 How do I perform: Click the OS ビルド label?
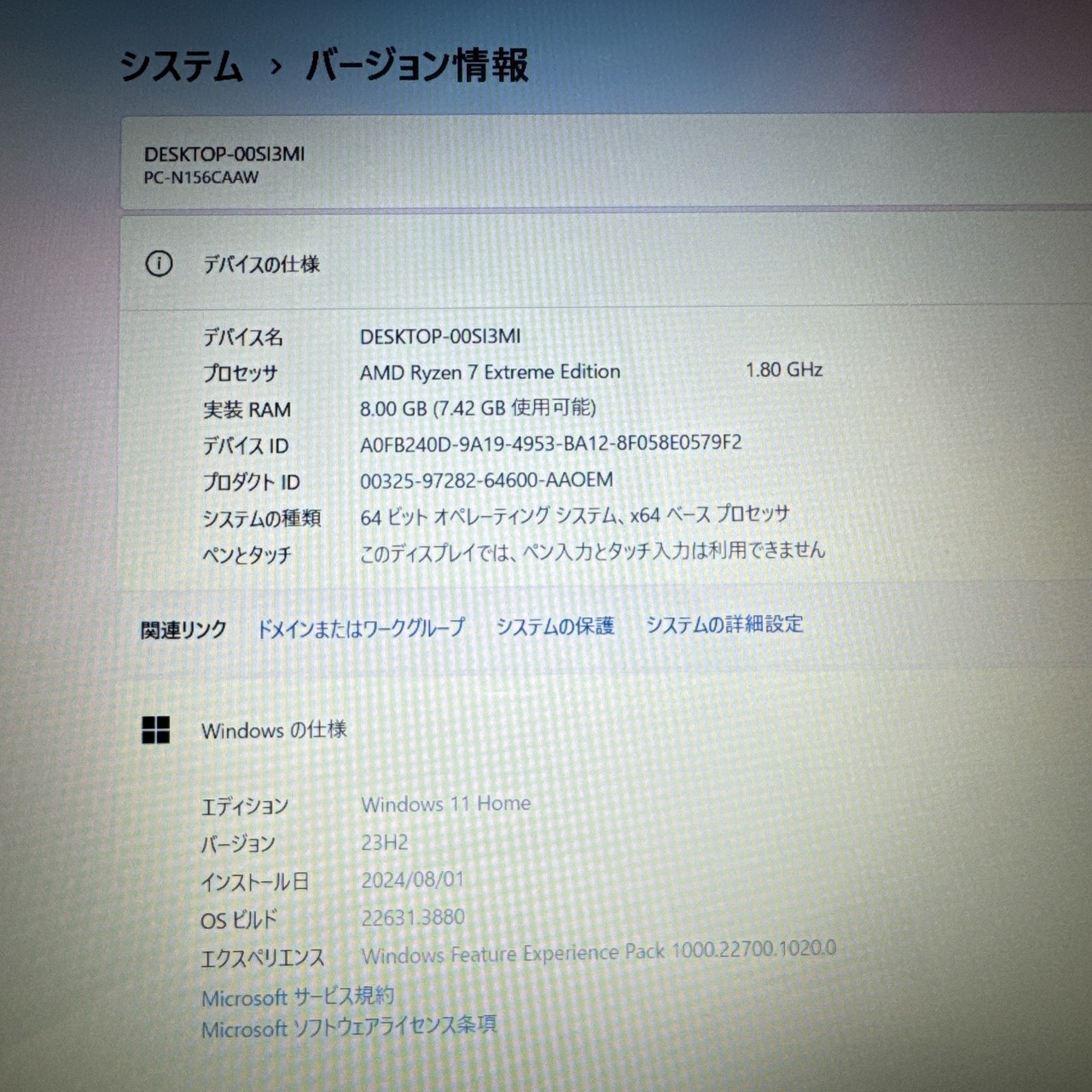click(239, 921)
